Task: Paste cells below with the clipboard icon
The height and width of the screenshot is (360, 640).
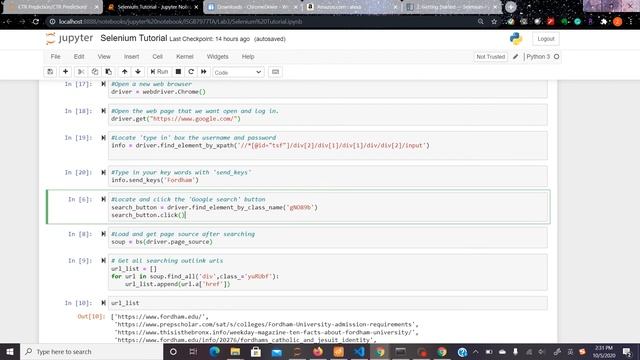Action: click(x=109, y=72)
